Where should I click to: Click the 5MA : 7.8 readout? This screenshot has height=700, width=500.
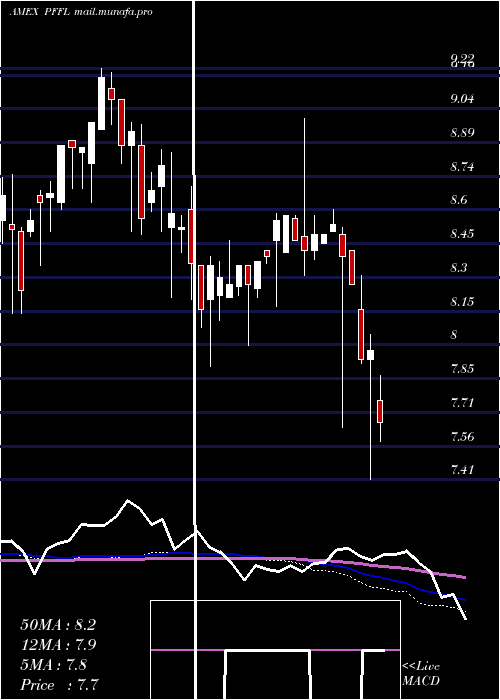pos(54,665)
